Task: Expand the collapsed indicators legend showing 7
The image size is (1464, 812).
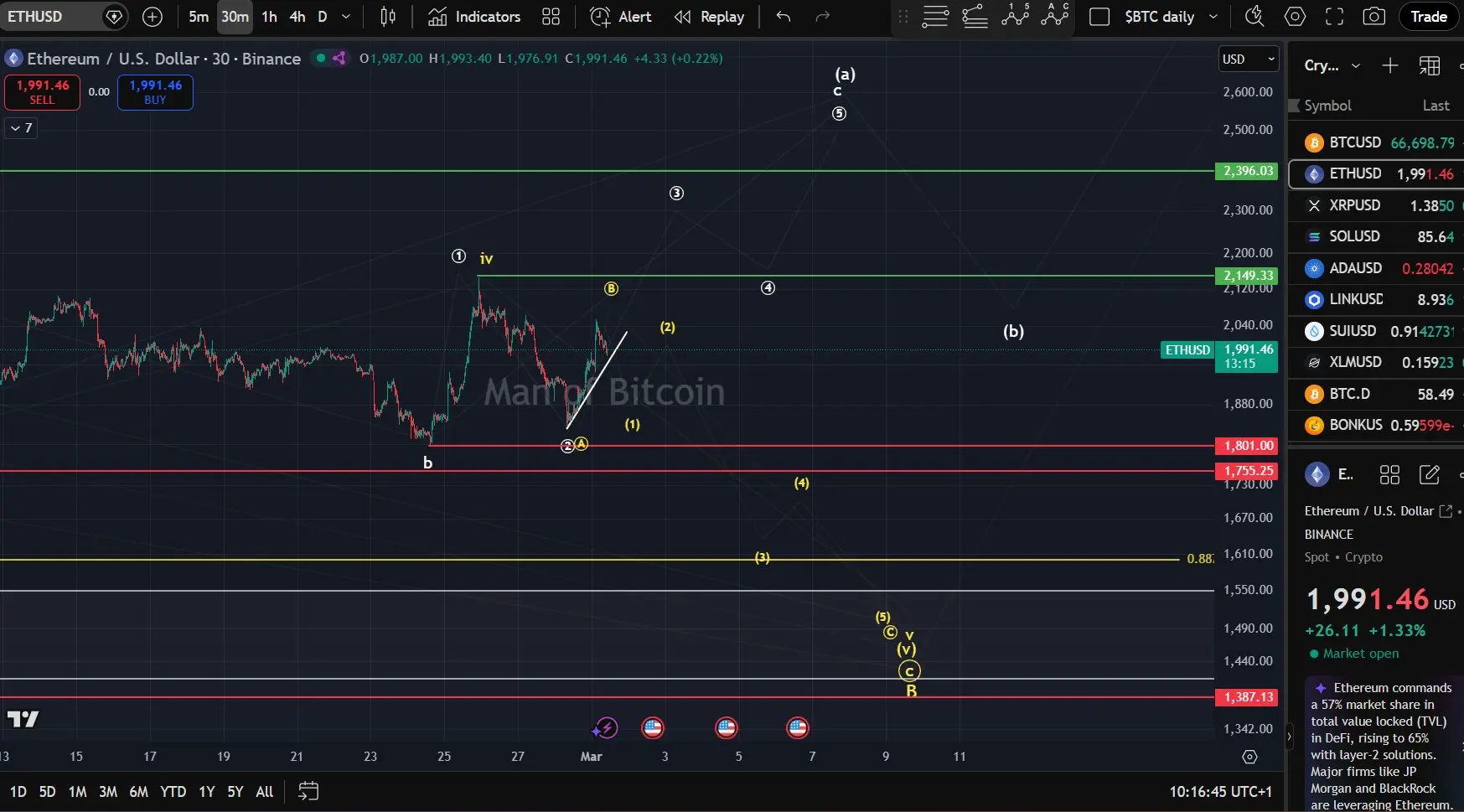Action: (21, 128)
